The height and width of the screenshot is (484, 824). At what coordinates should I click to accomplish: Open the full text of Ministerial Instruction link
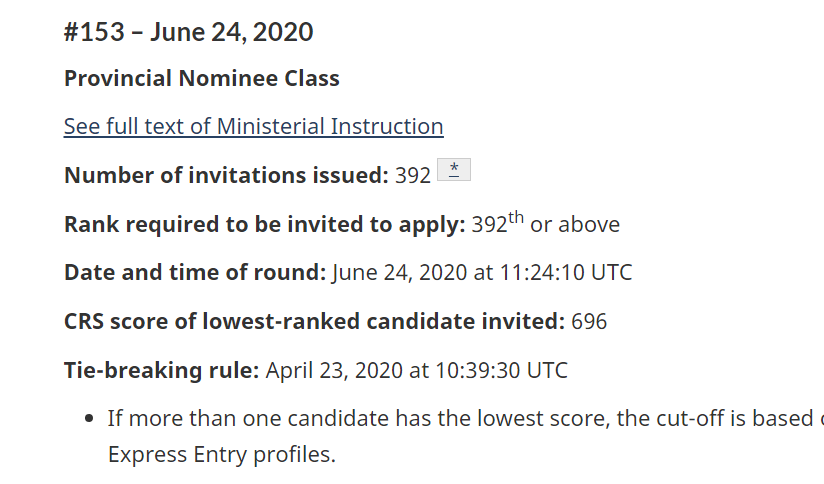(x=253, y=127)
